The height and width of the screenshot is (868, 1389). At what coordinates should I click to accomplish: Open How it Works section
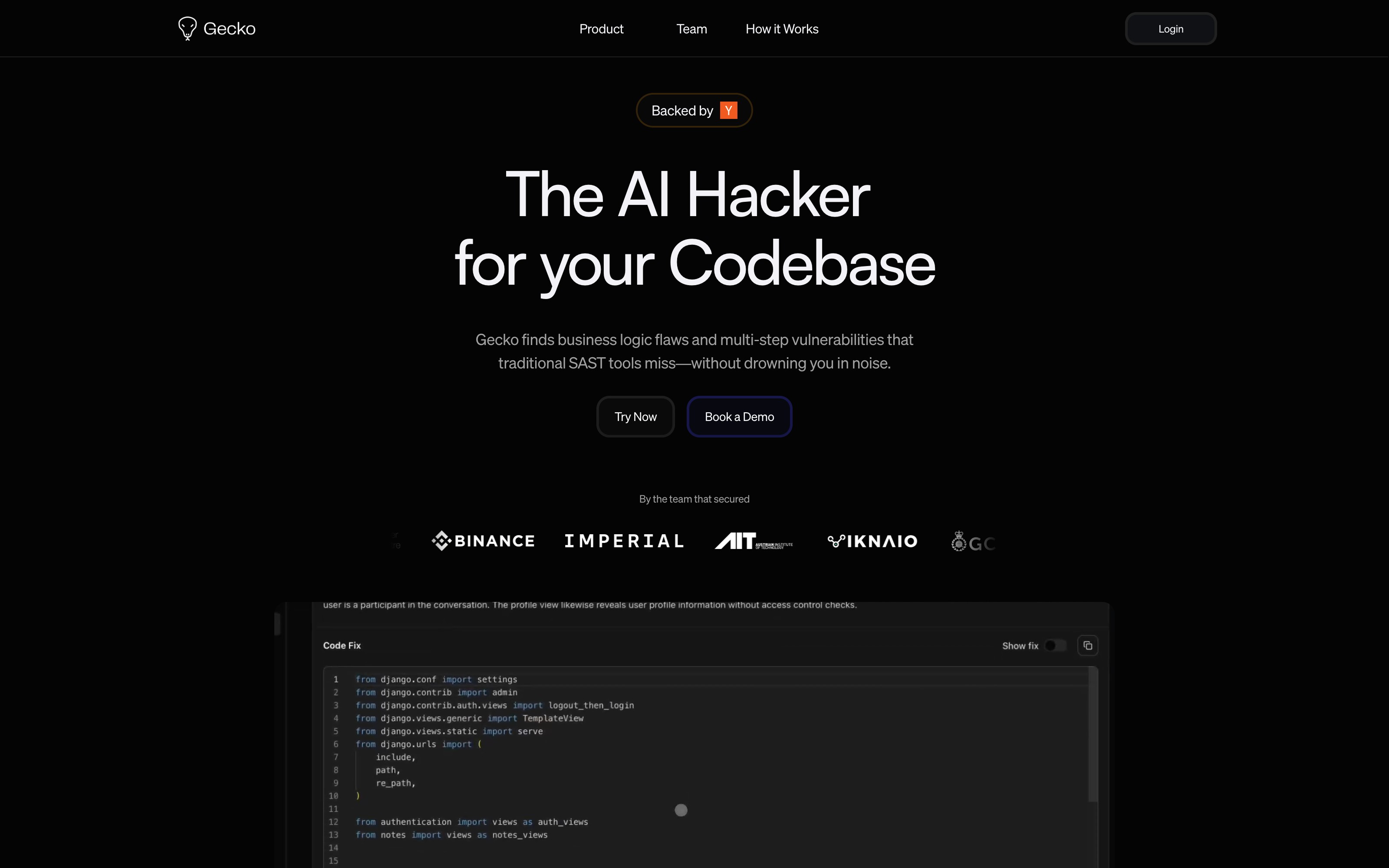point(782,29)
